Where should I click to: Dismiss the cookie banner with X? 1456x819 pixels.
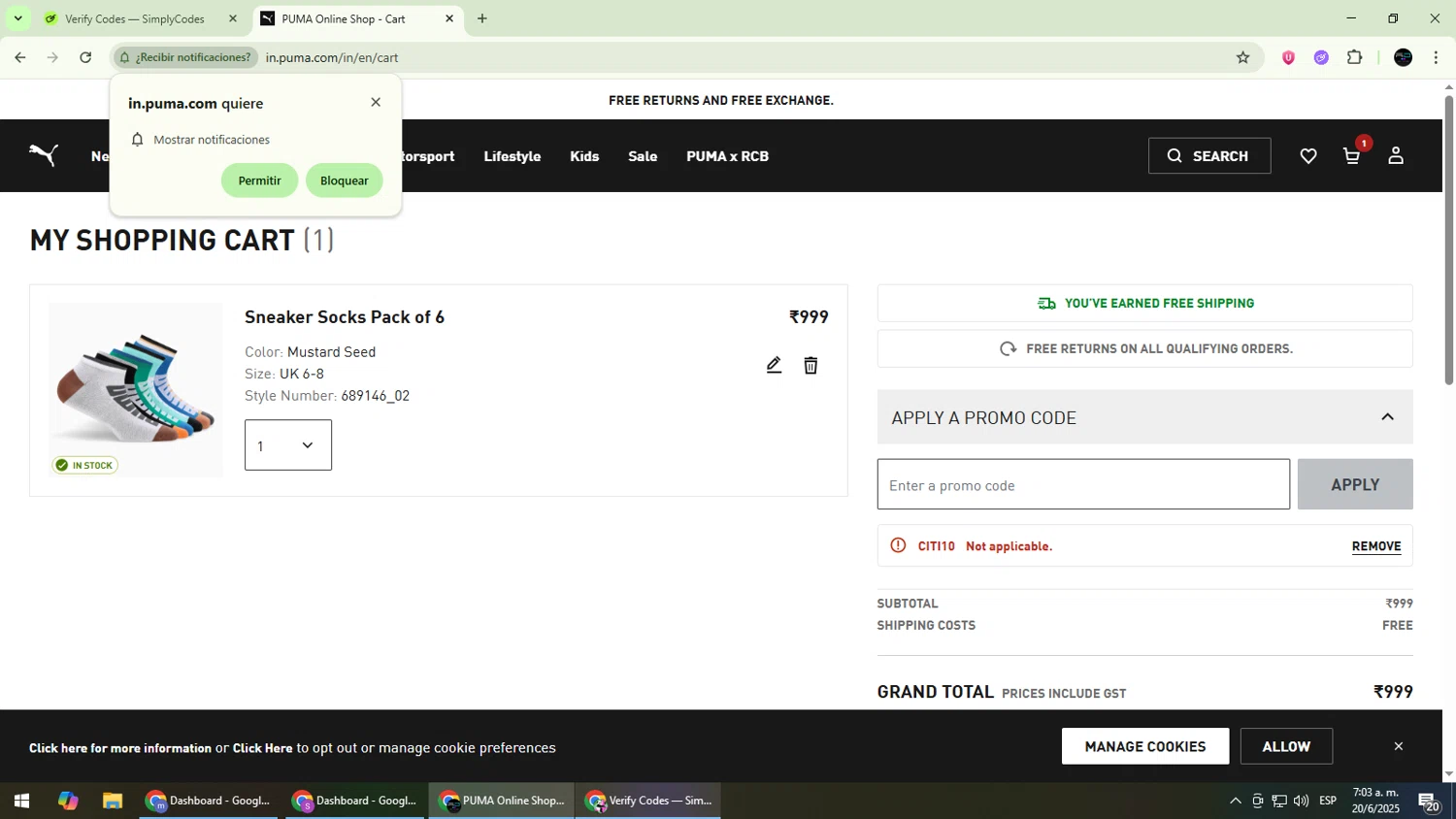pyautogui.click(x=1399, y=746)
